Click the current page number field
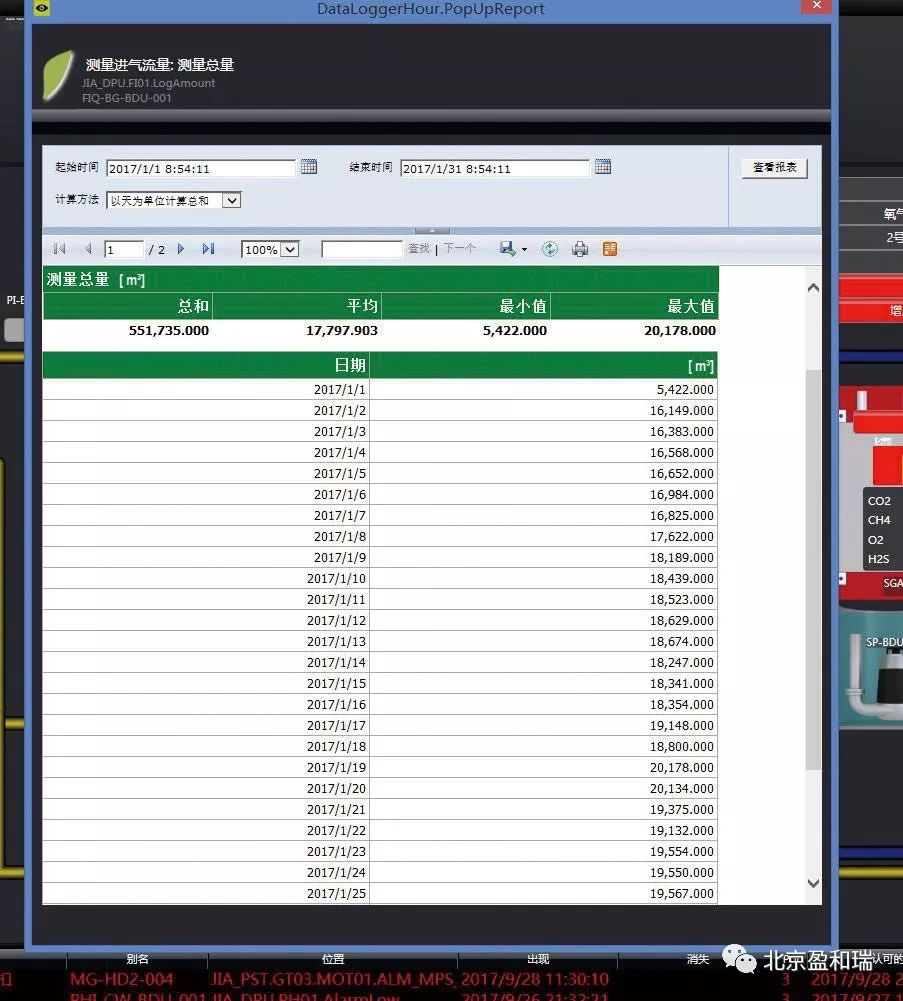903x1001 pixels. [x=124, y=249]
